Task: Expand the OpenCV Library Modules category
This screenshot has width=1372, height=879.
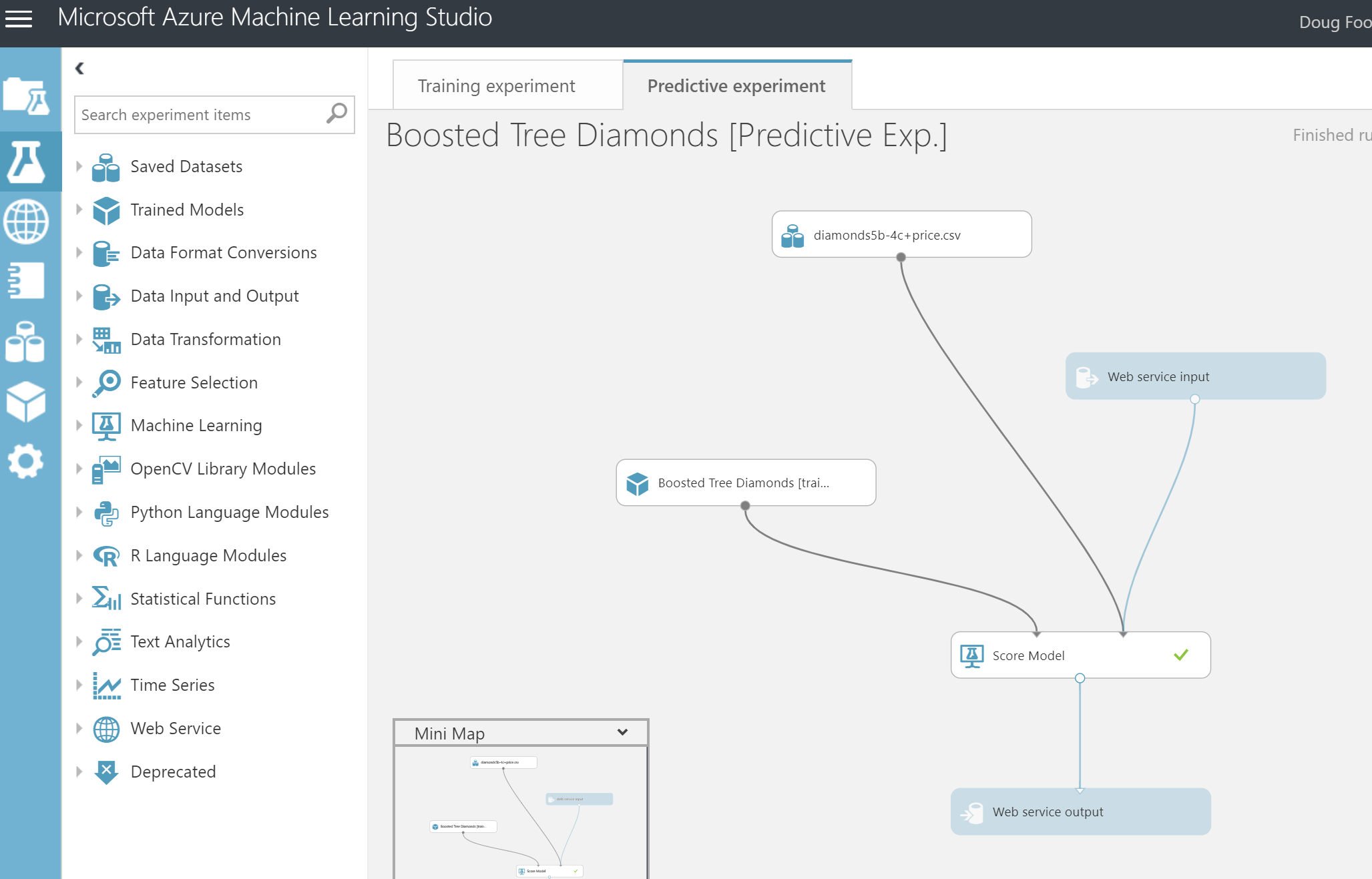Action: pyautogui.click(x=79, y=469)
